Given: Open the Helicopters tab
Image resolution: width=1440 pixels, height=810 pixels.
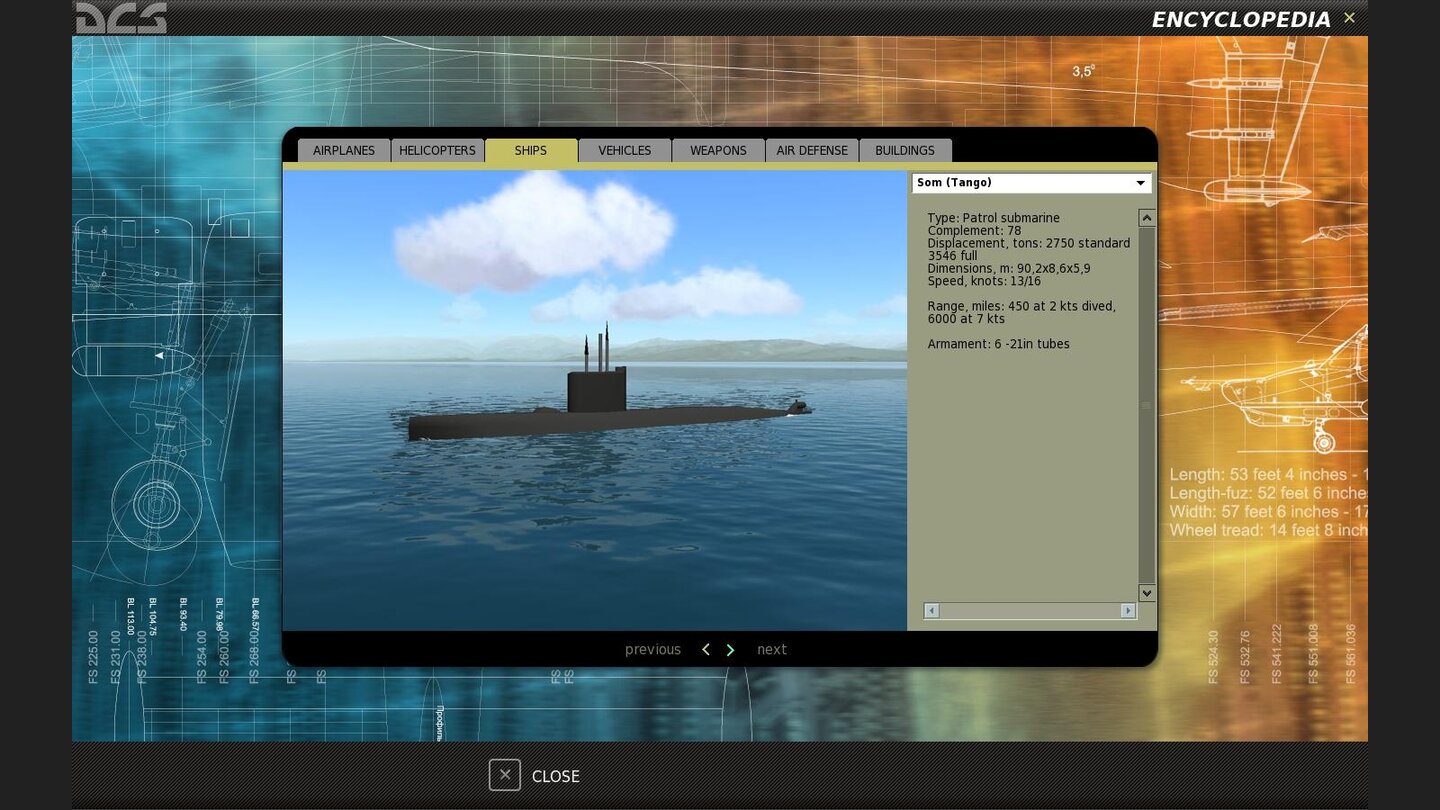Looking at the screenshot, I should click(x=437, y=150).
